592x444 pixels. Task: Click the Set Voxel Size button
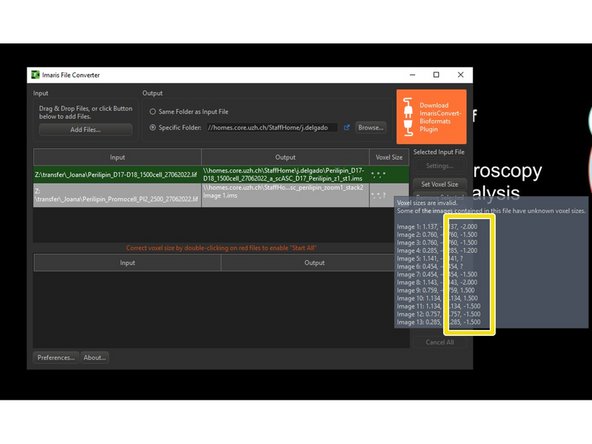tap(439, 184)
